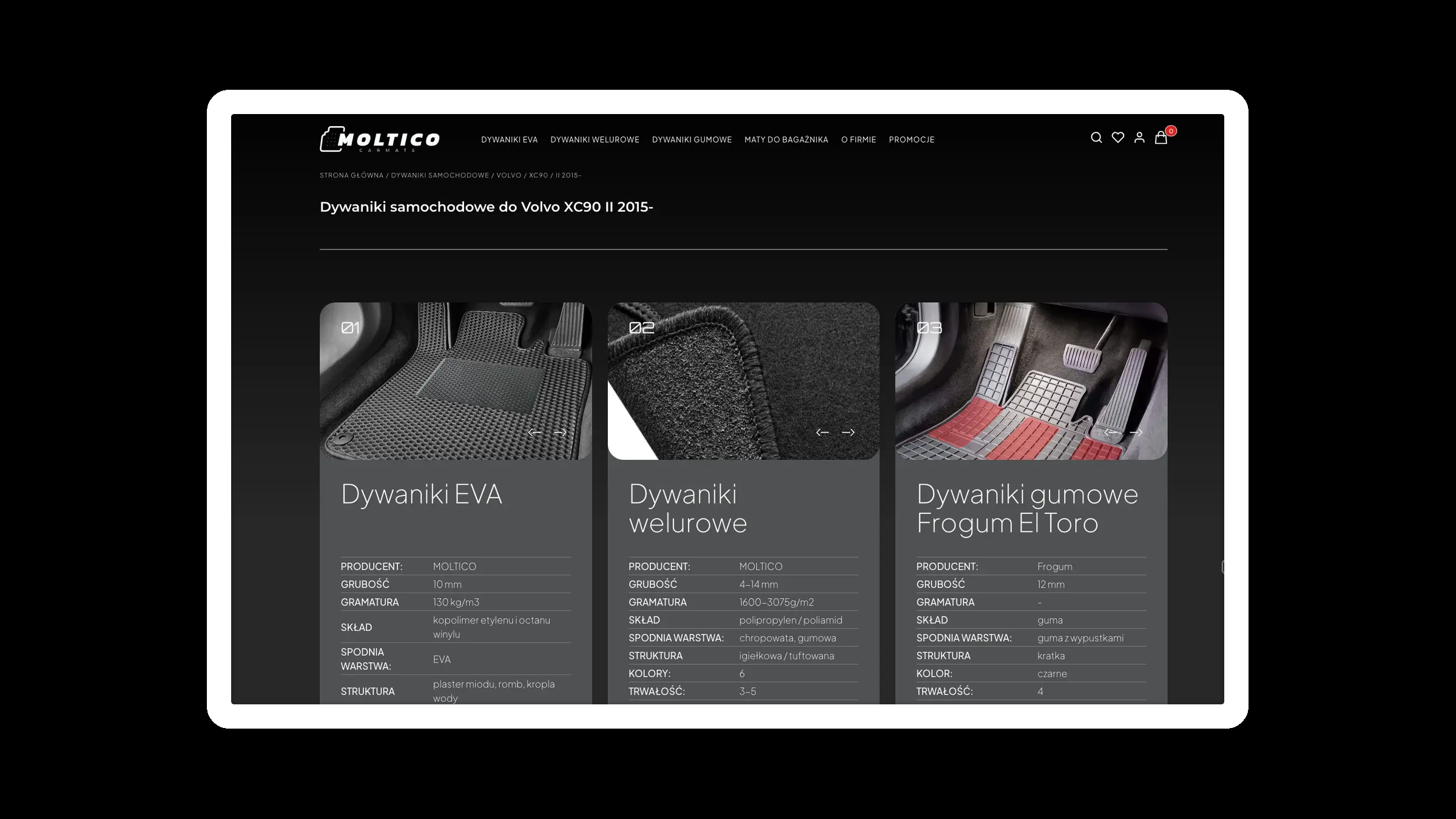The width and height of the screenshot is (1456, 819).
Task: Click the EVA SPODNIA WARSTWA value EVA
Action: click(442, 659)
